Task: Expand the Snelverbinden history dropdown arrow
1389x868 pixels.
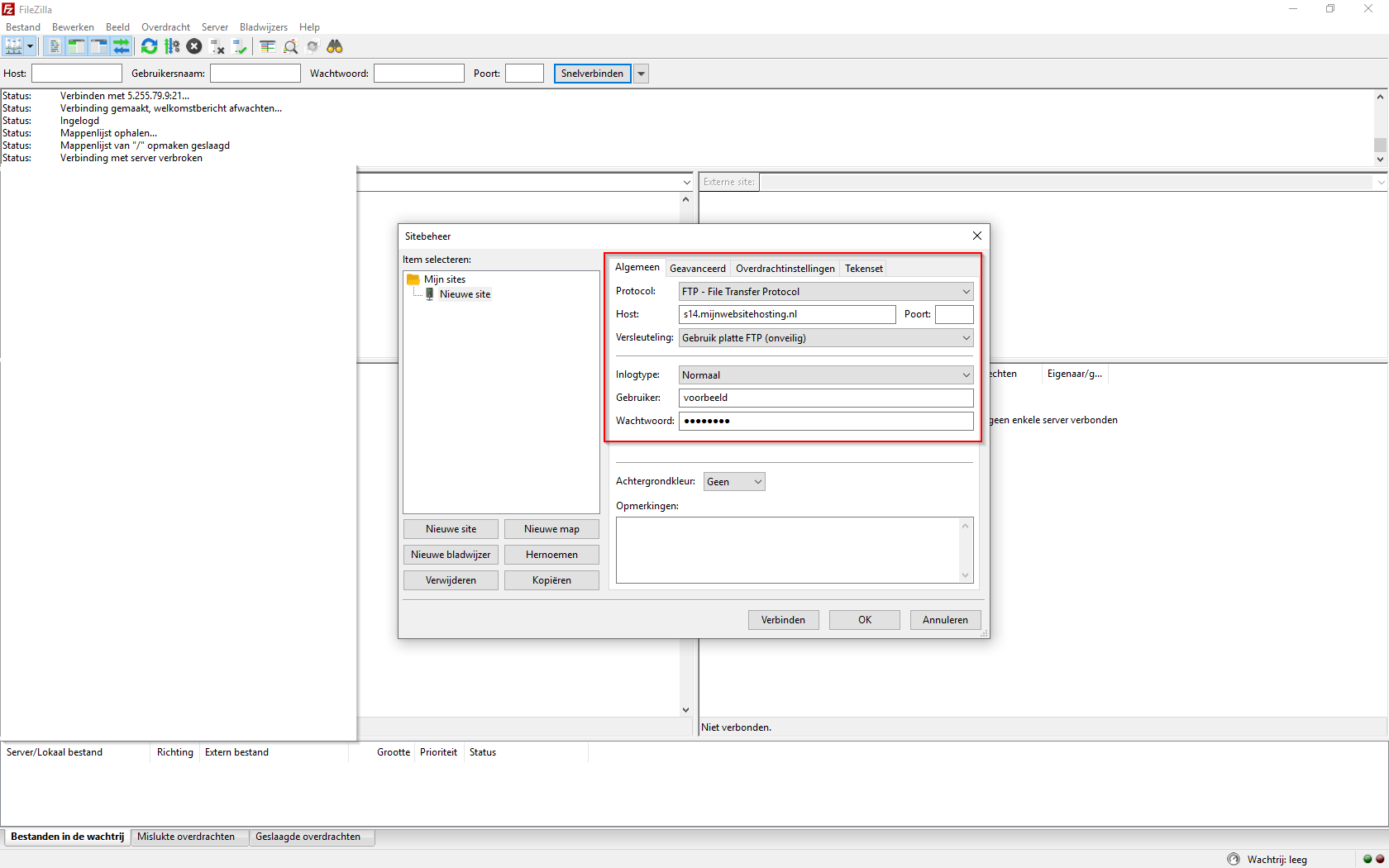Action: click(641, 74)
